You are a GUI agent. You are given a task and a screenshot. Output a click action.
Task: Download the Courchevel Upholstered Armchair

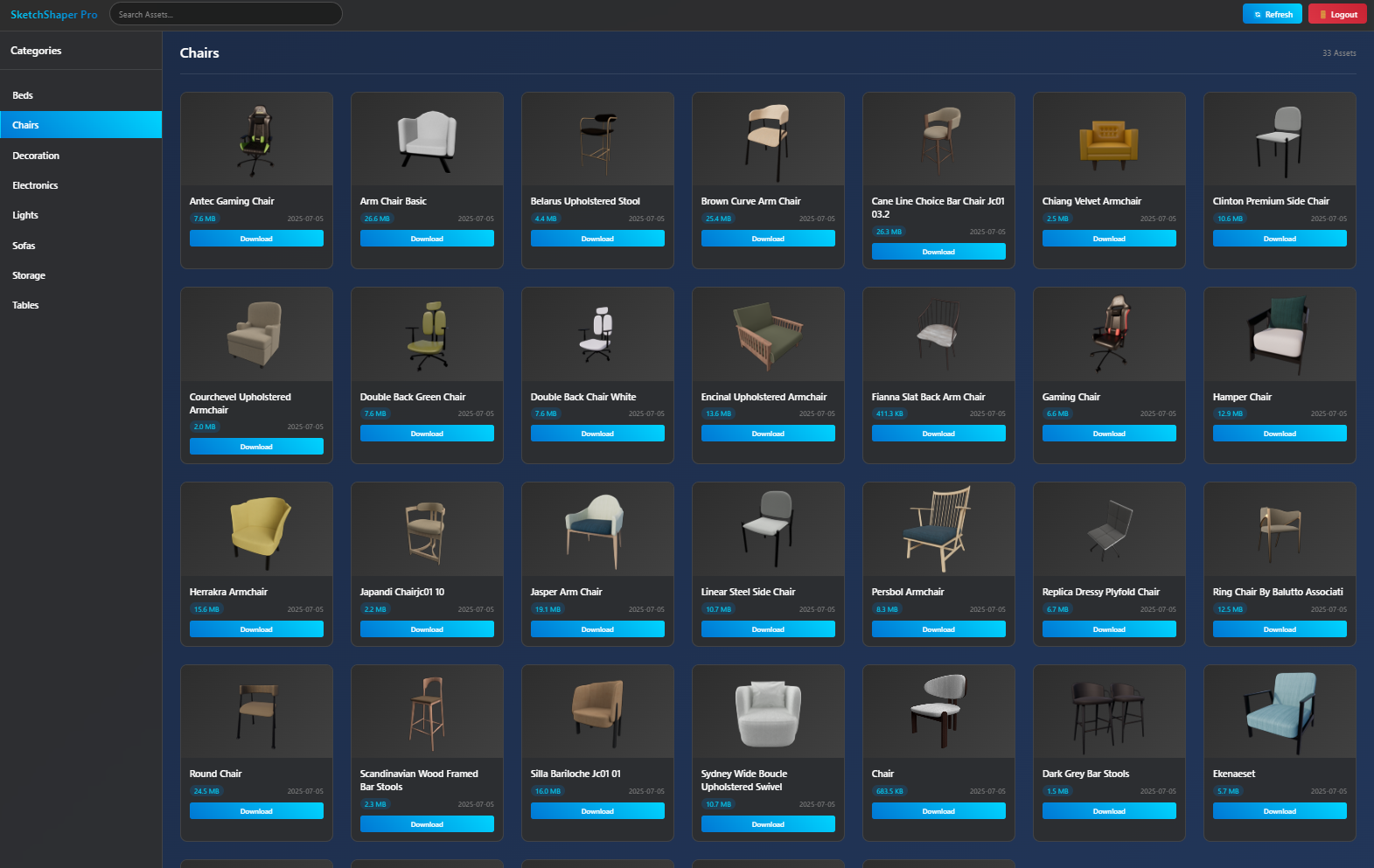[x=256, y=447]
